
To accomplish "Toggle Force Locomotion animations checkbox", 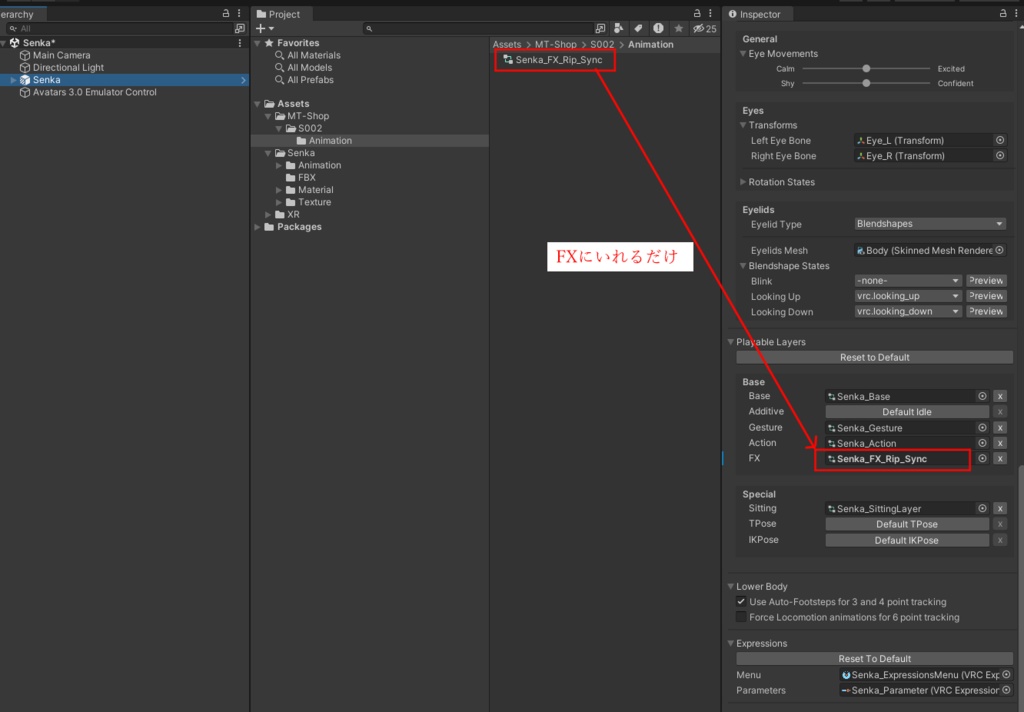I will tap(741, 617).
